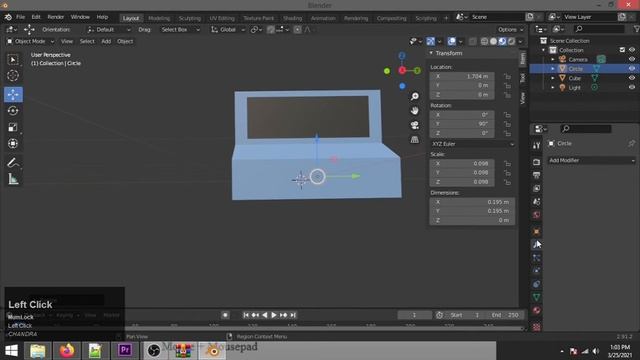This screenshot has height=360, width=640.
Task: Open Premiere Pro from Windows taskbar
Action: tap(124, 351)
